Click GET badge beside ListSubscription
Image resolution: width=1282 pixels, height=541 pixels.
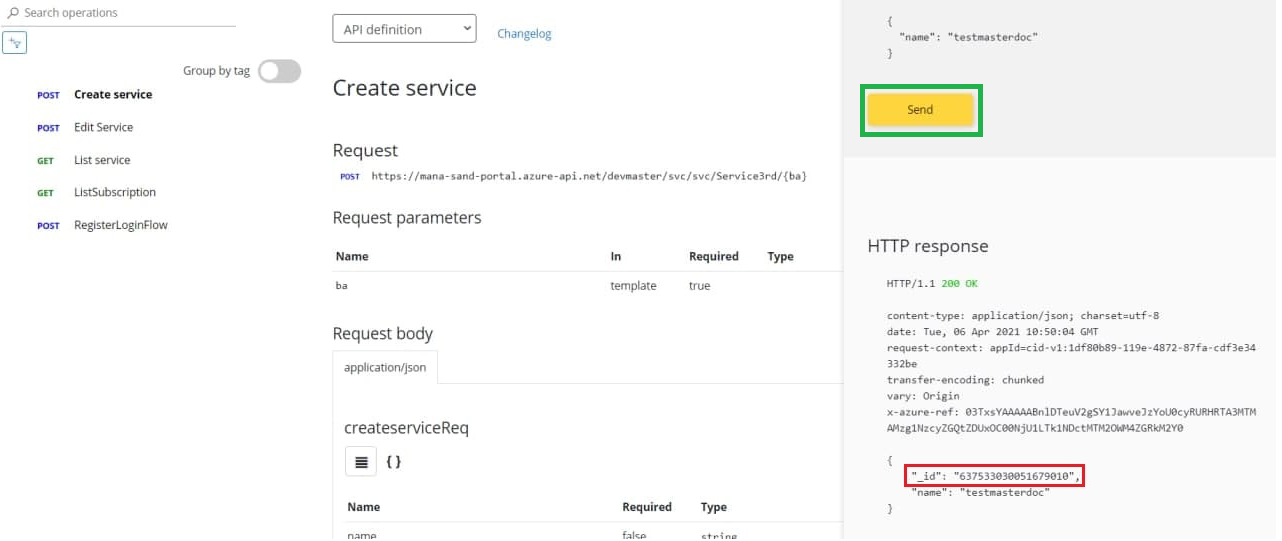[x=46, y=193]
